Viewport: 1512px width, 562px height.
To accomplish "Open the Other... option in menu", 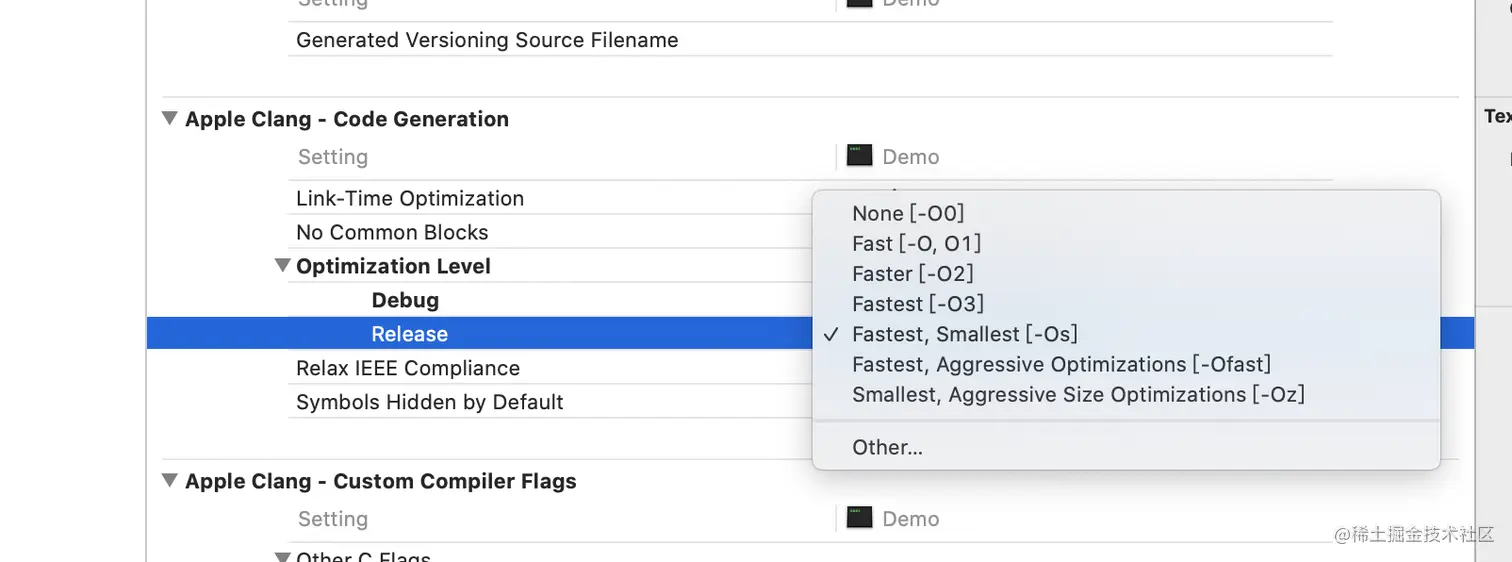I will tap(887, 447).
